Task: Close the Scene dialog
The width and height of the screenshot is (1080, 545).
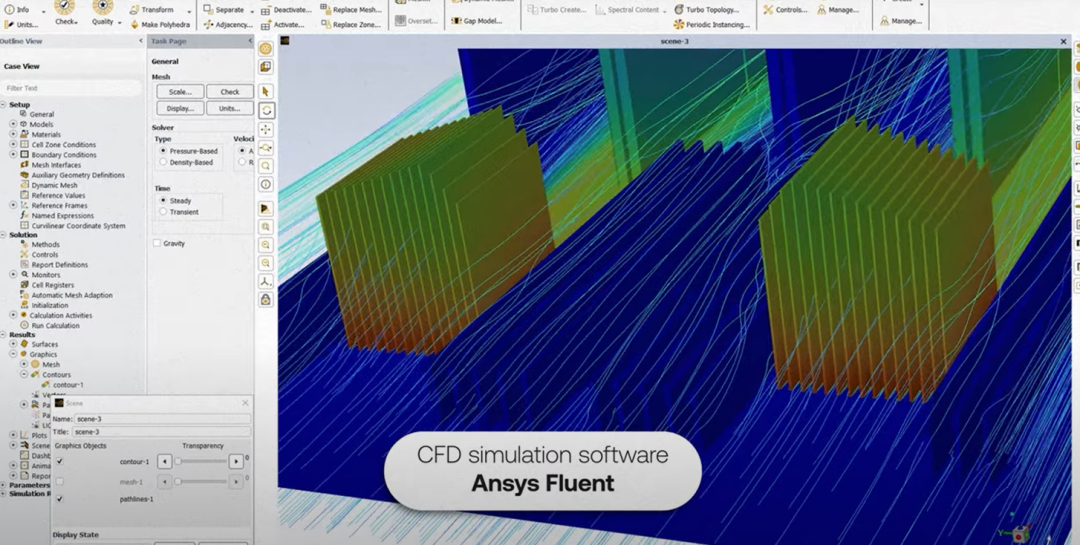Action: (245, 403)
